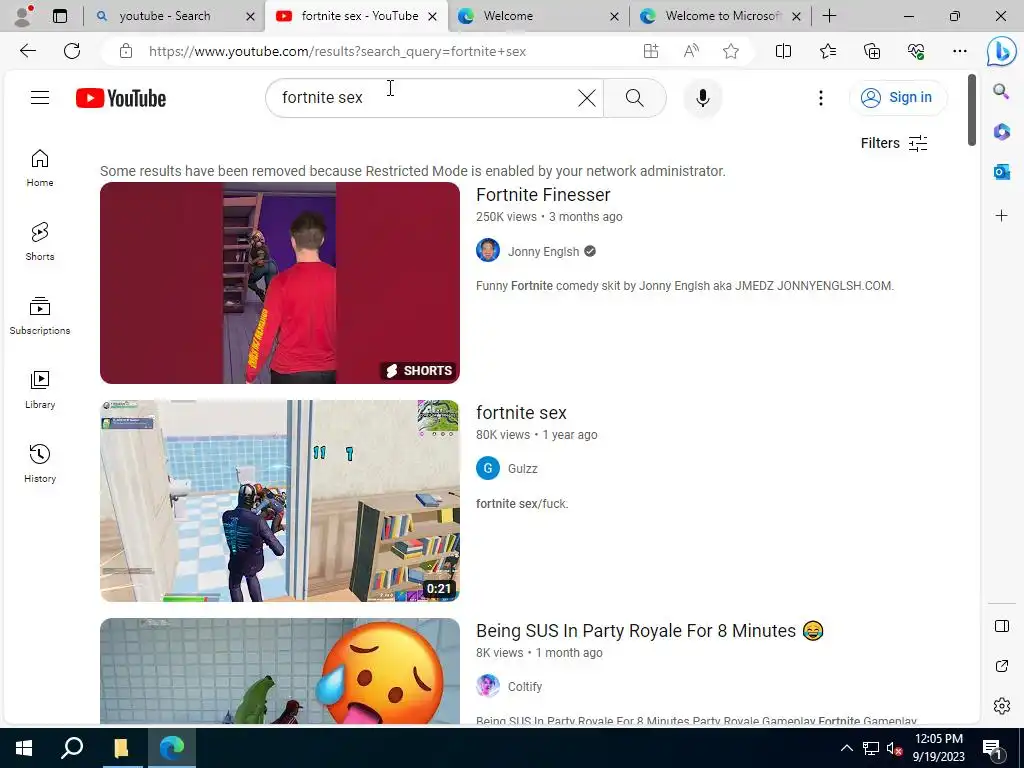Click the page vertical scrollbar

[972, 110]
